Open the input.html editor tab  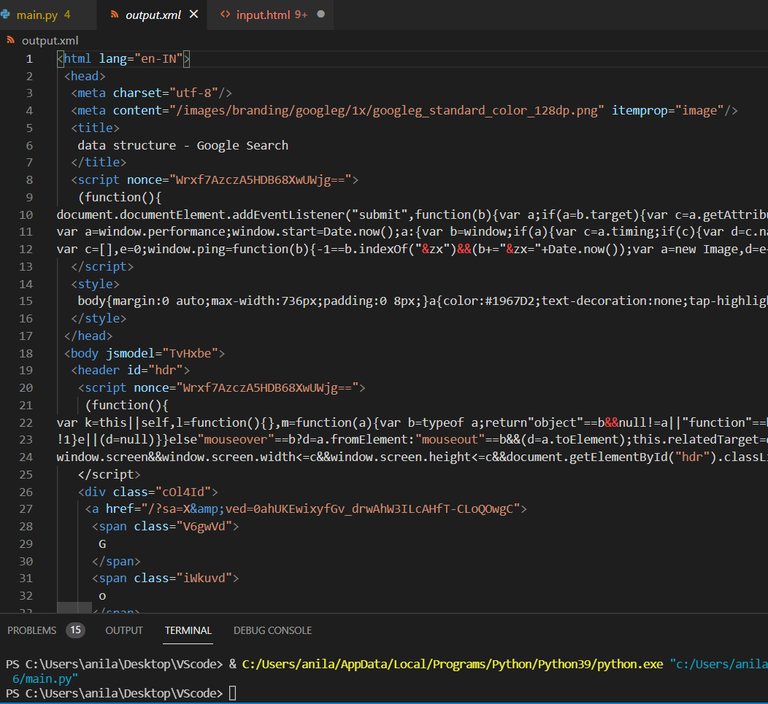(263, 15)
